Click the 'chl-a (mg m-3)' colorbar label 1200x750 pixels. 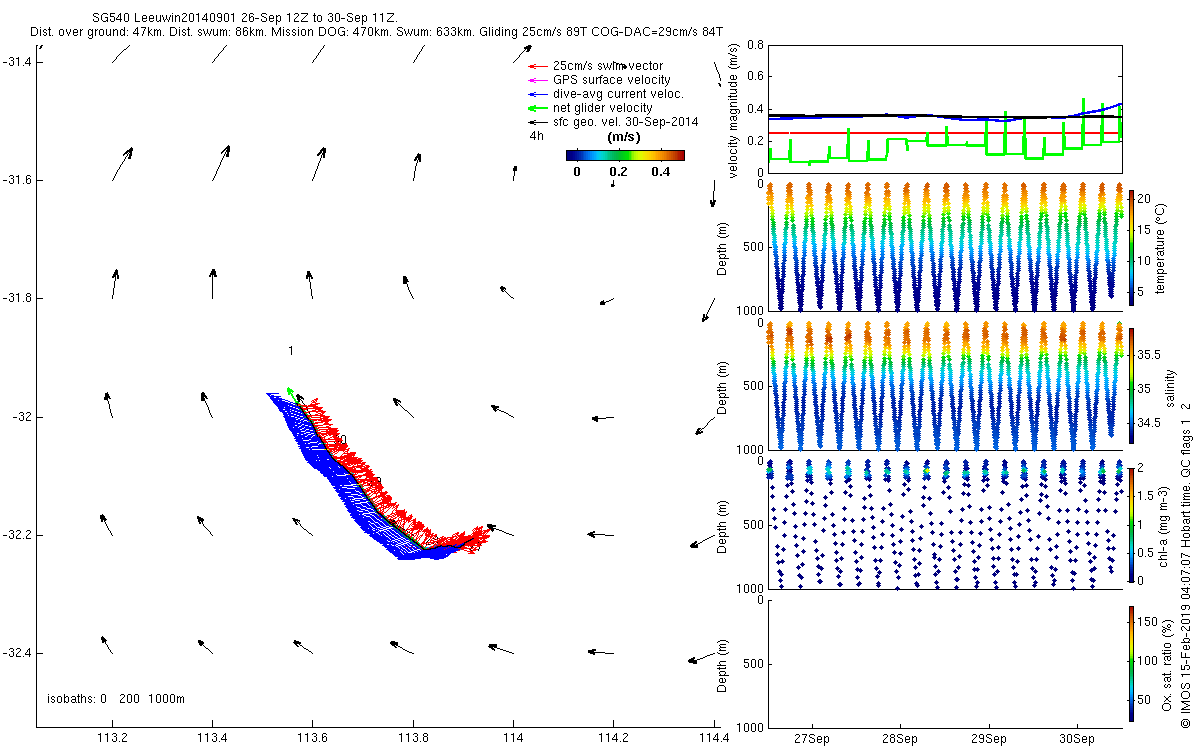[x=1163, y=524]
